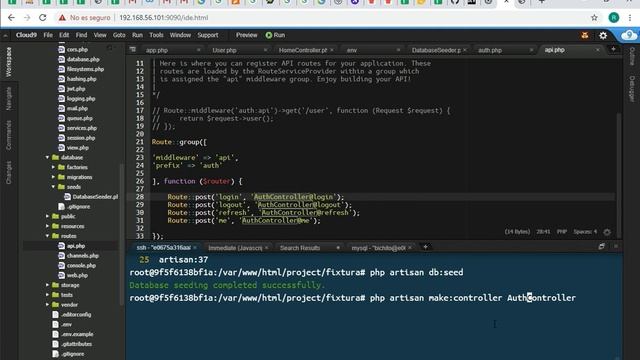The image size is (640, 360).
Task: Expand the migrations folder
Action: coord(53,177)
